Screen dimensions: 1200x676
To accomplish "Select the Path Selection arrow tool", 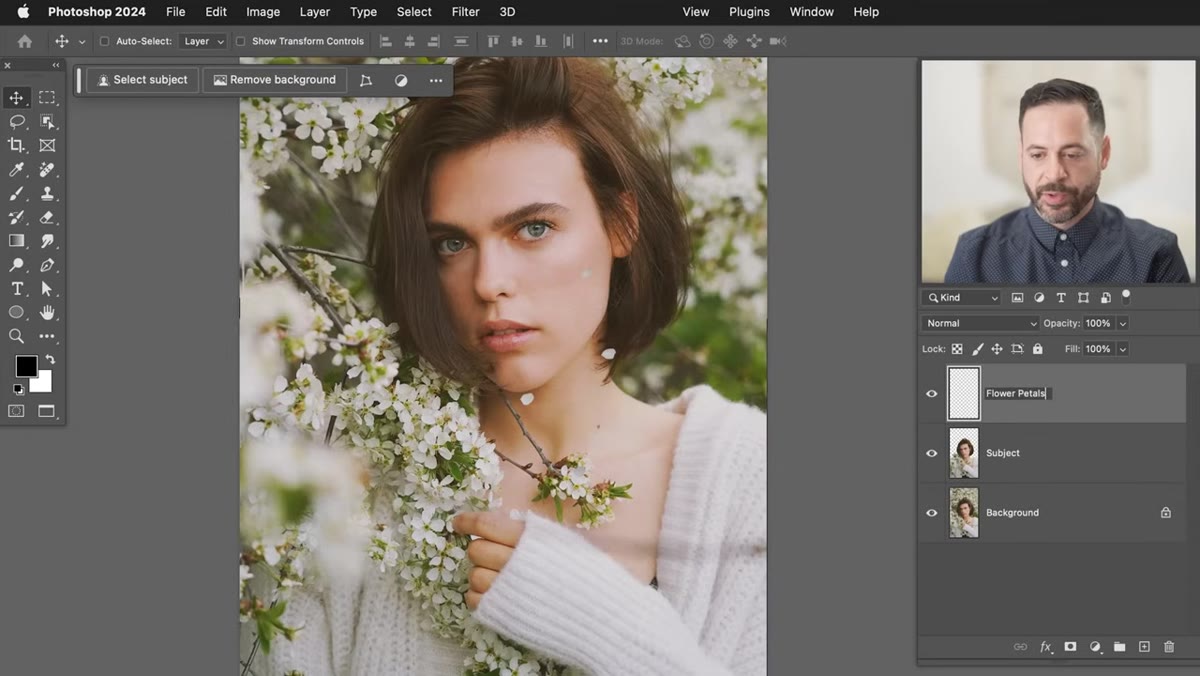I will 47,289.
